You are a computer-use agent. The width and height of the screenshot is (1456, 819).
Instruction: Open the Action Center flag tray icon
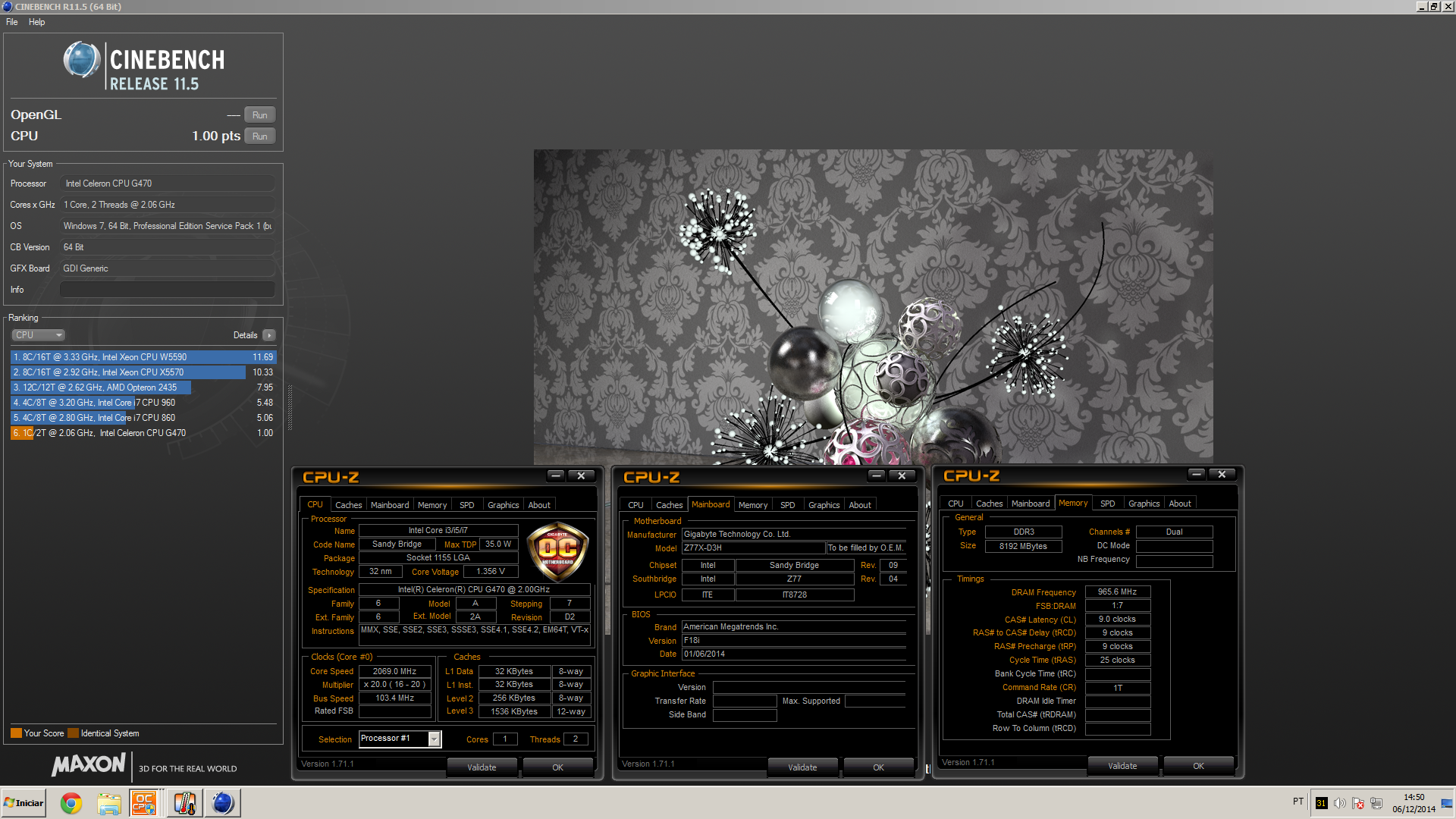(1358, 803)
